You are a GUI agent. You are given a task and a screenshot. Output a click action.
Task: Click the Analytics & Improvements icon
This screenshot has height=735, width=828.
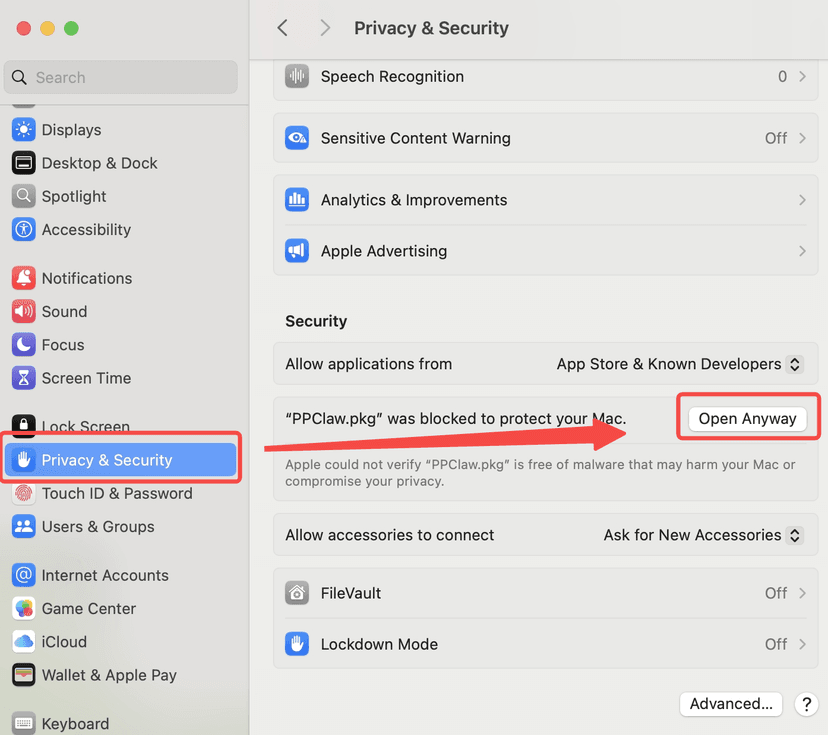(297, 200)
